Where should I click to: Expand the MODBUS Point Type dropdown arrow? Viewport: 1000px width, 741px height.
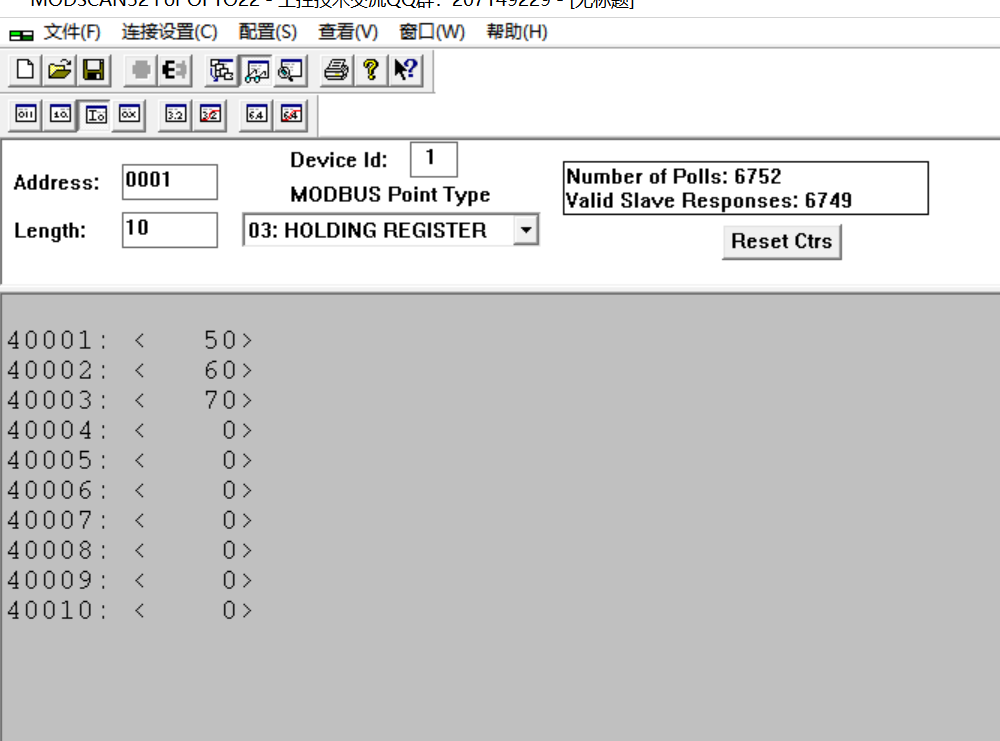(x=526, y=231)
